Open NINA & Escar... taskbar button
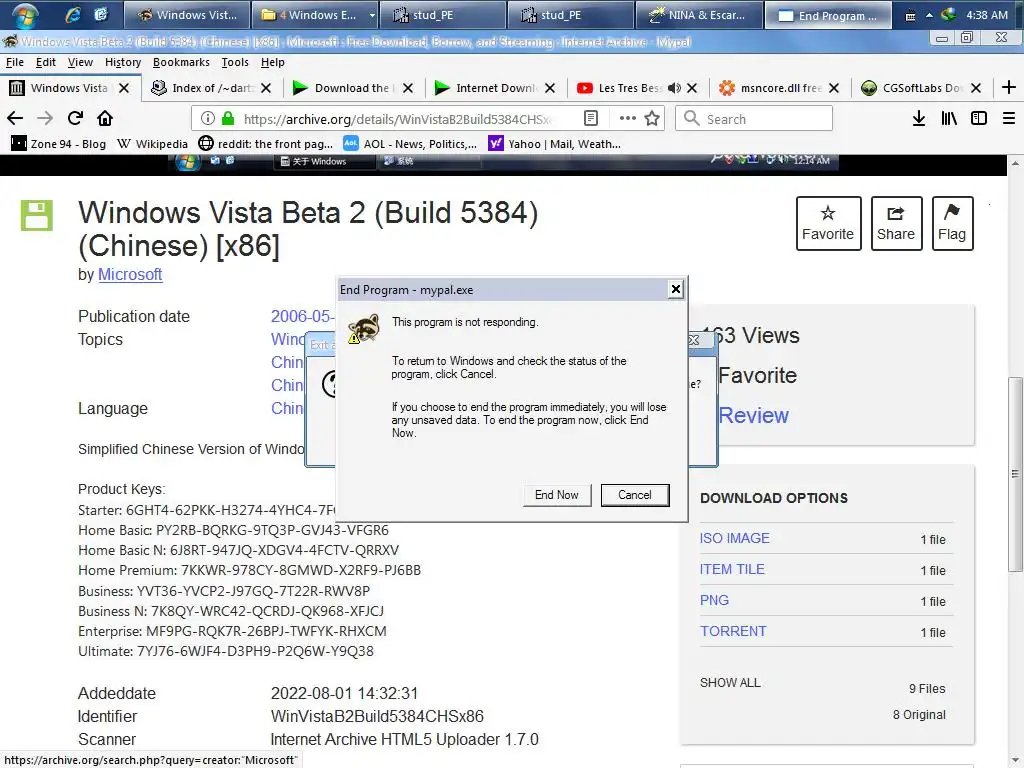 698,14
